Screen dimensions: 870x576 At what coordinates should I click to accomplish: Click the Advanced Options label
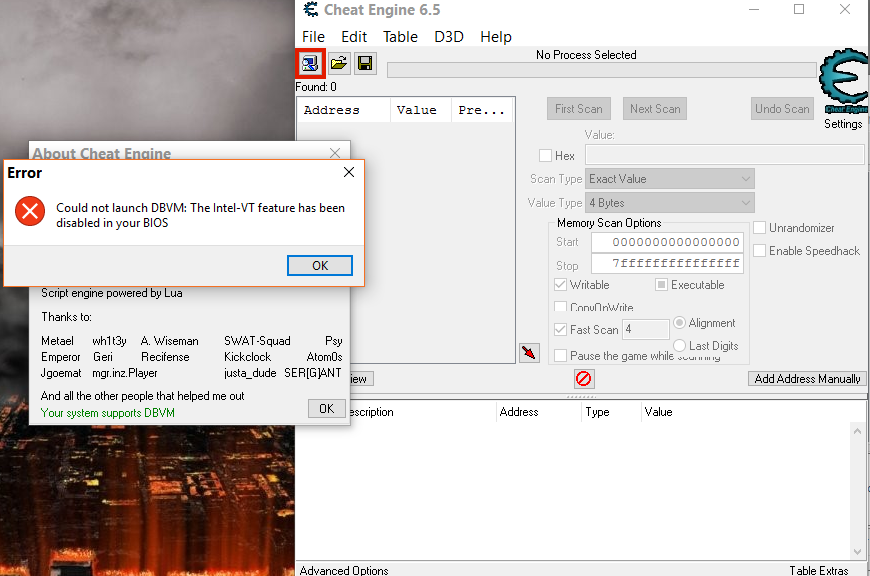[344, 570]
